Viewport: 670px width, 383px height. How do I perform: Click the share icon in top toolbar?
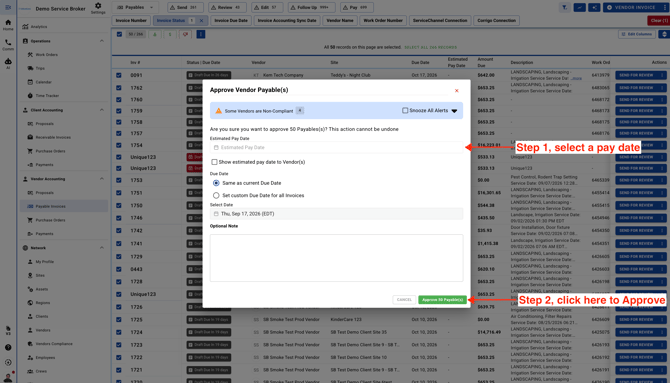(x=594, y=7)
